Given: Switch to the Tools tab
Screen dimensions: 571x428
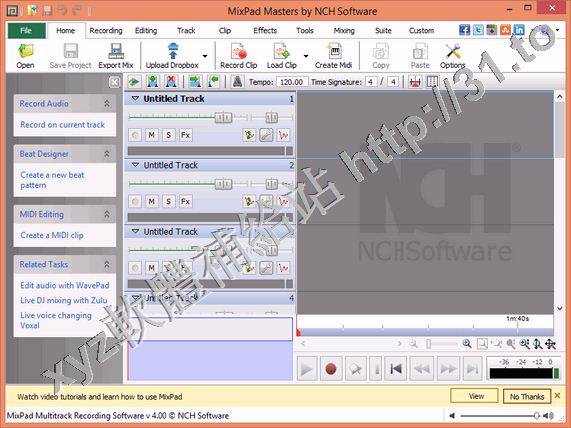Looking at the screenshot, I should [305, 31].
